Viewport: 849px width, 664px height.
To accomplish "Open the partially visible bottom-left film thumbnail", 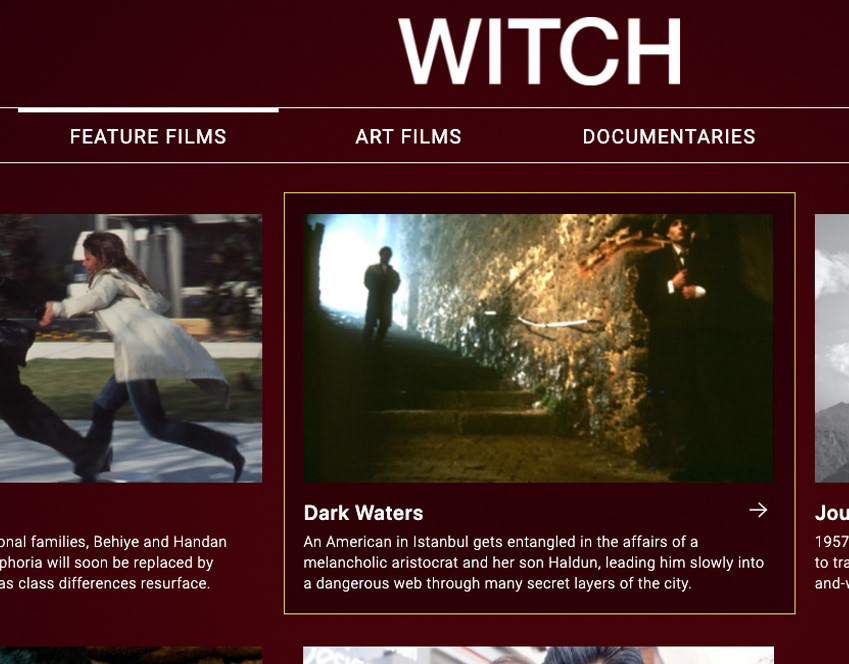I will click(x=131, y=655).
